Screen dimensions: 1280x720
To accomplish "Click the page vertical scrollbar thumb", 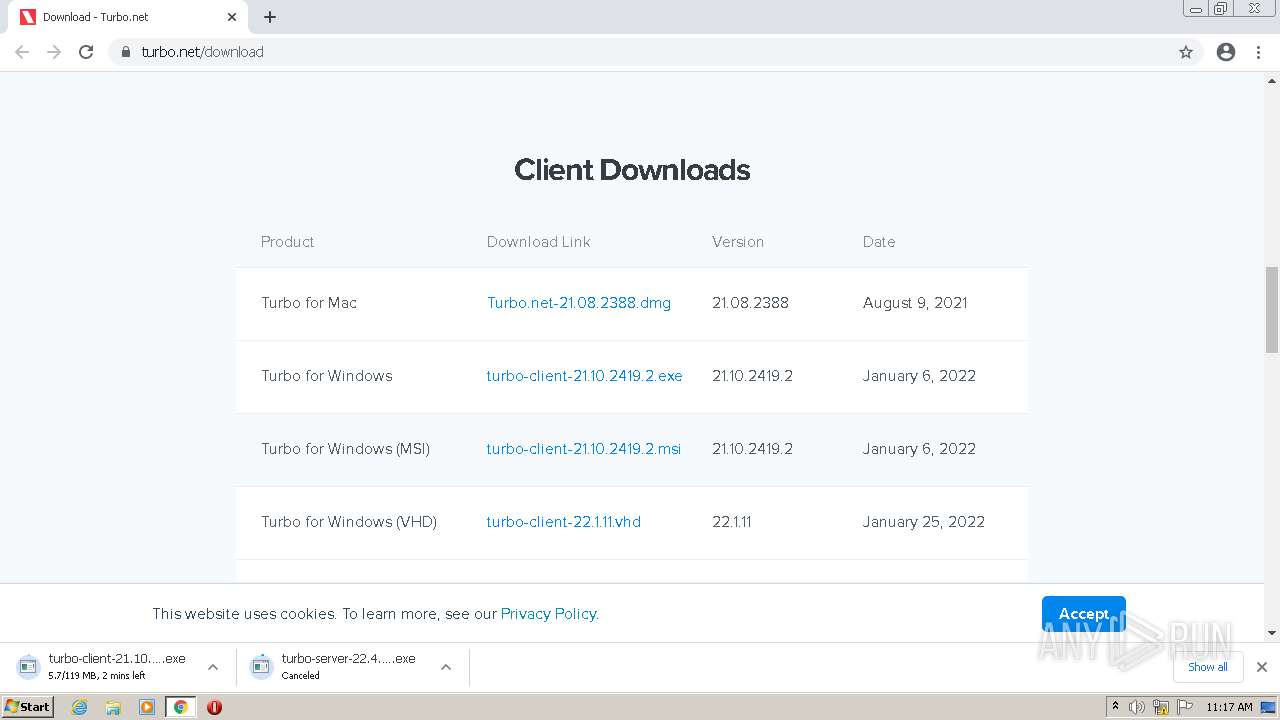I will tap(1272, 310).
